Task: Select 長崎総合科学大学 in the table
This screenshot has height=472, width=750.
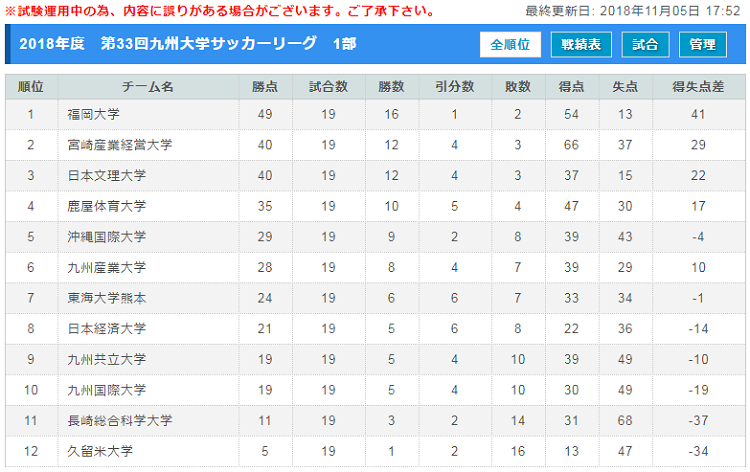Action: [x=120, y=420]
